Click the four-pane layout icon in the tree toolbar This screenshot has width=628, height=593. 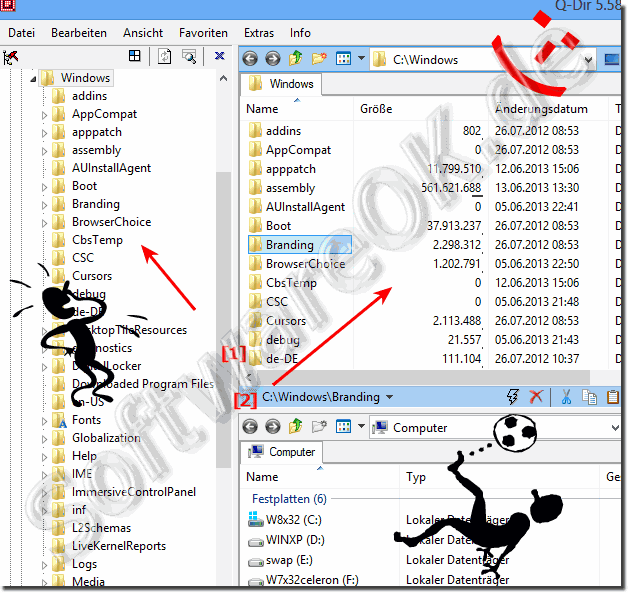tap(135, 56)
